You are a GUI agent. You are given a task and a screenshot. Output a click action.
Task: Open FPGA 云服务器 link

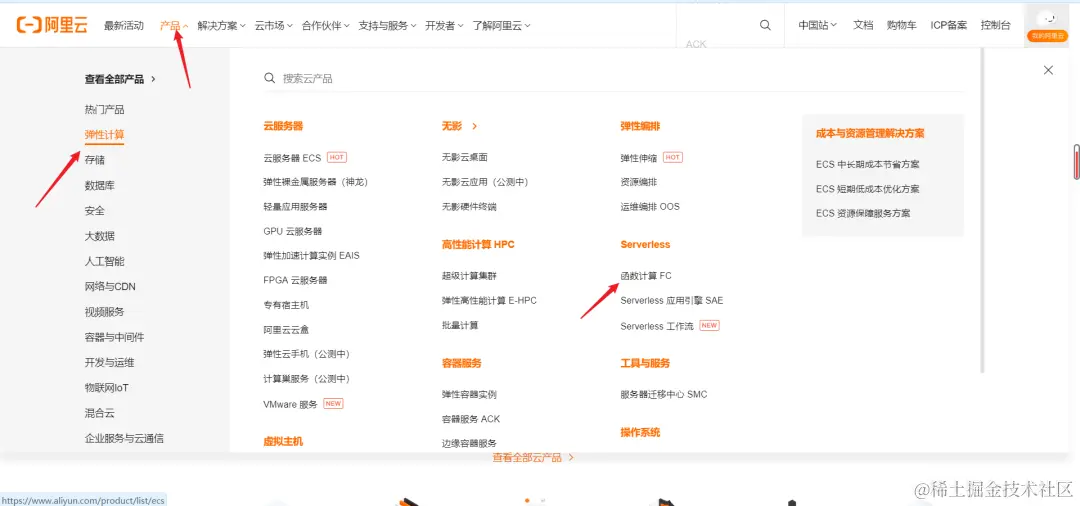click(x=295, y=280)
